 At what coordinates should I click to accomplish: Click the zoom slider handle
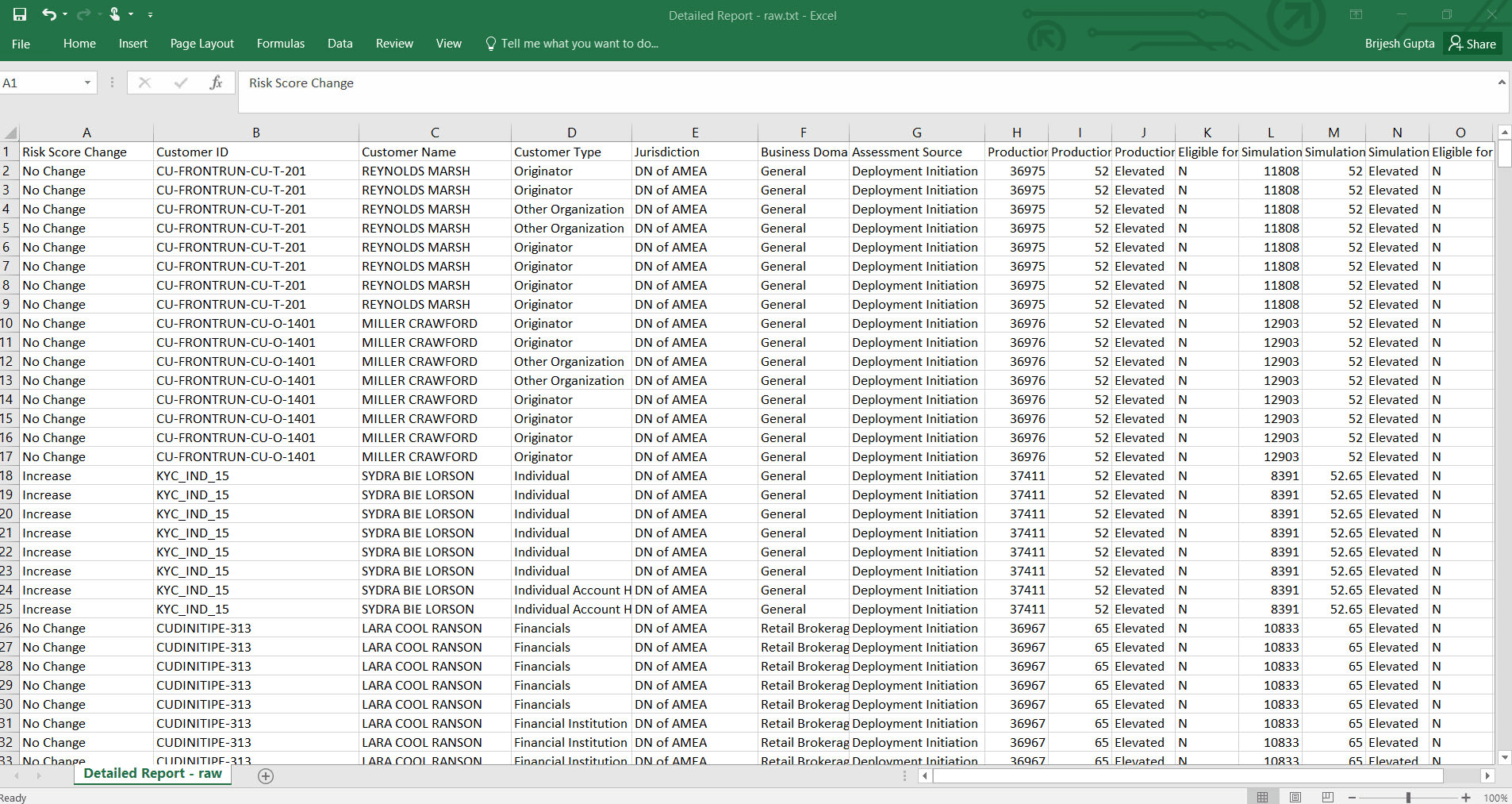(x=1408, y=798)
